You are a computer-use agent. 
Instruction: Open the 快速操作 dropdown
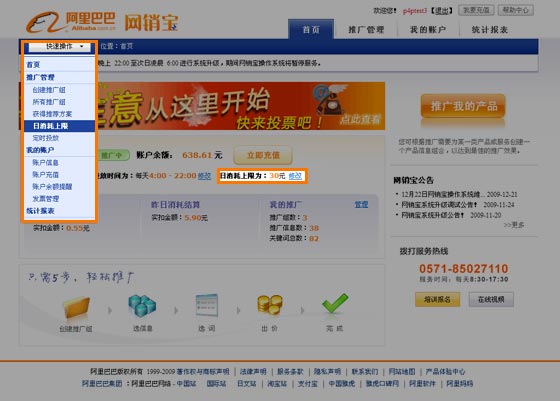pos(59,46)
